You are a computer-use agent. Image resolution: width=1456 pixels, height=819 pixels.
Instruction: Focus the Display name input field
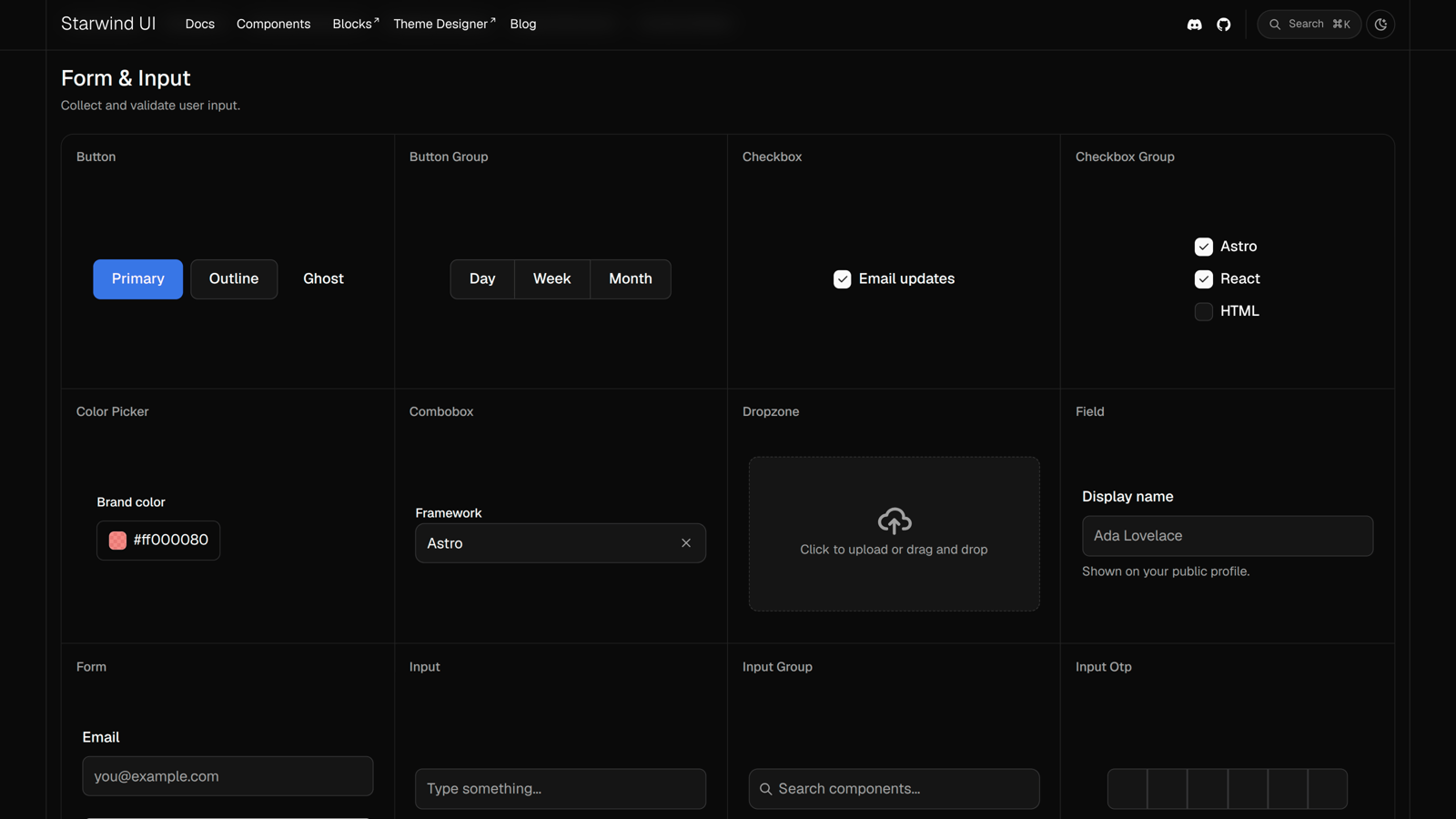[1228, 536]
